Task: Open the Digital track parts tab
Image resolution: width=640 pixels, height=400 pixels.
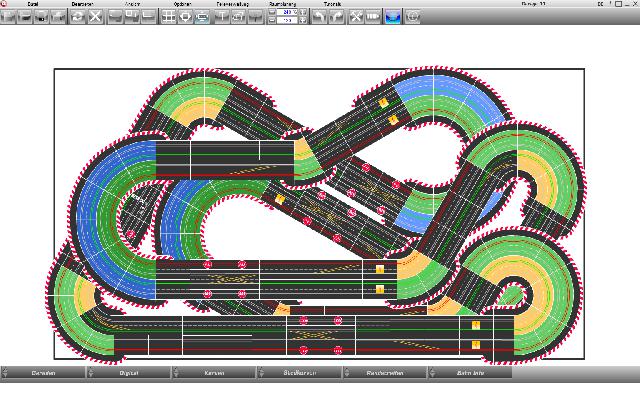Action: tap(128, 373)
